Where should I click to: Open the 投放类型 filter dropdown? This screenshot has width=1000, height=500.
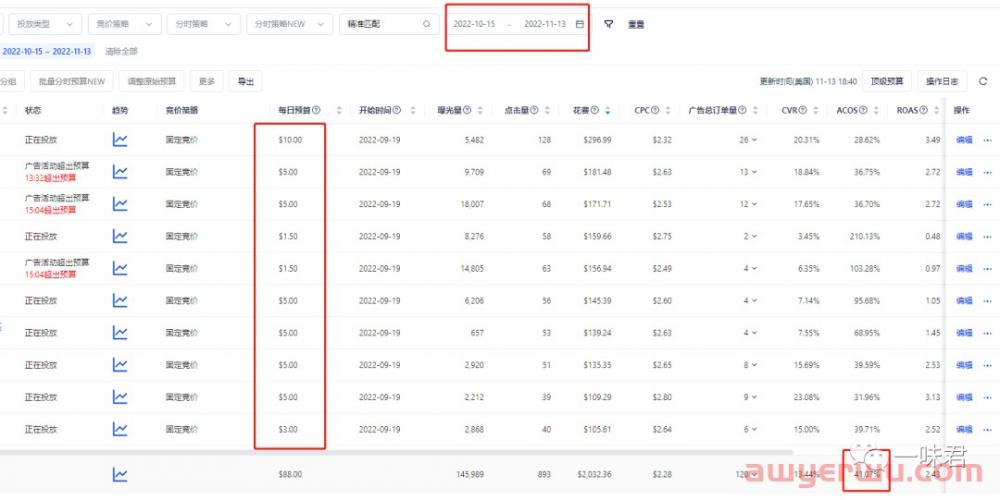coord(45,24)
